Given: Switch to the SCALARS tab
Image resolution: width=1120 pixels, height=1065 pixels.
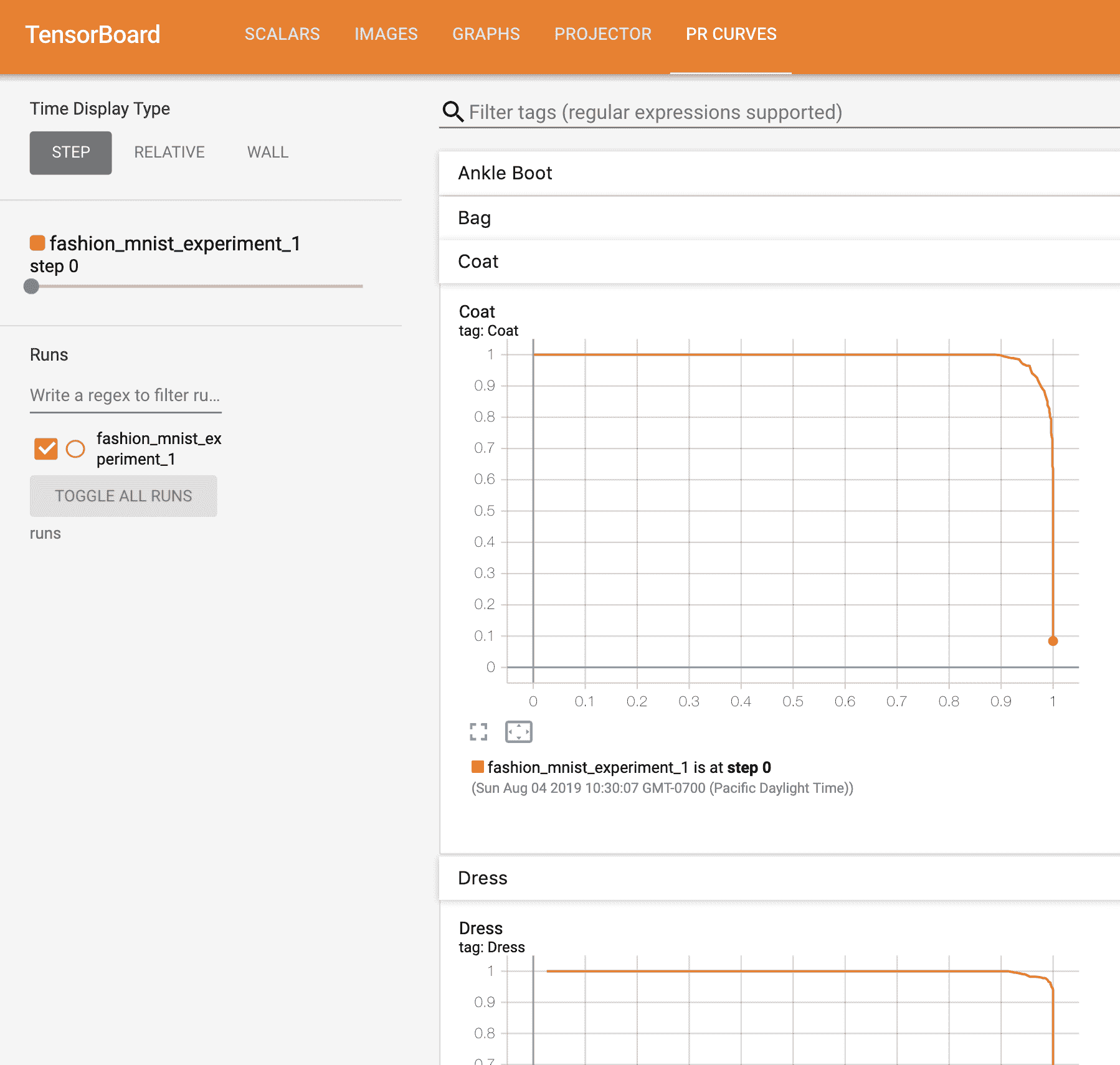Looking at the screenshot, I should [x=282, y=34].
